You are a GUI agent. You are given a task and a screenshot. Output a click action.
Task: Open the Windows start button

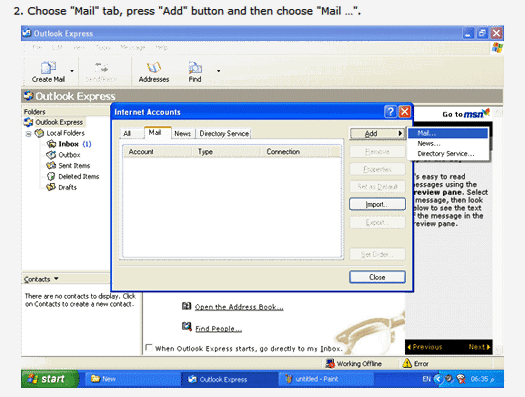click(x=50, y=379)
